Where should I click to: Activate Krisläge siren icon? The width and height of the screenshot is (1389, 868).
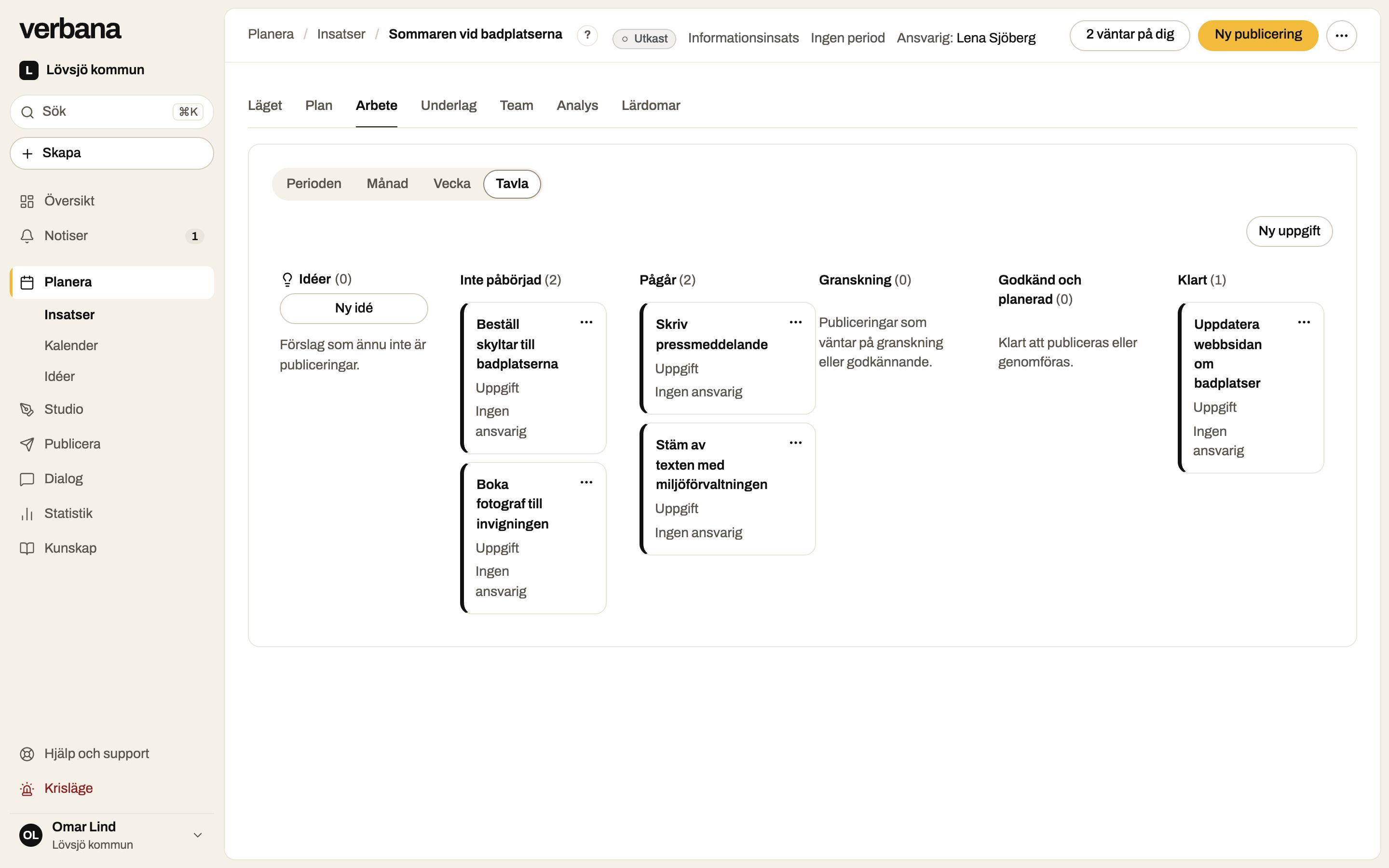[x=27, y=789]
